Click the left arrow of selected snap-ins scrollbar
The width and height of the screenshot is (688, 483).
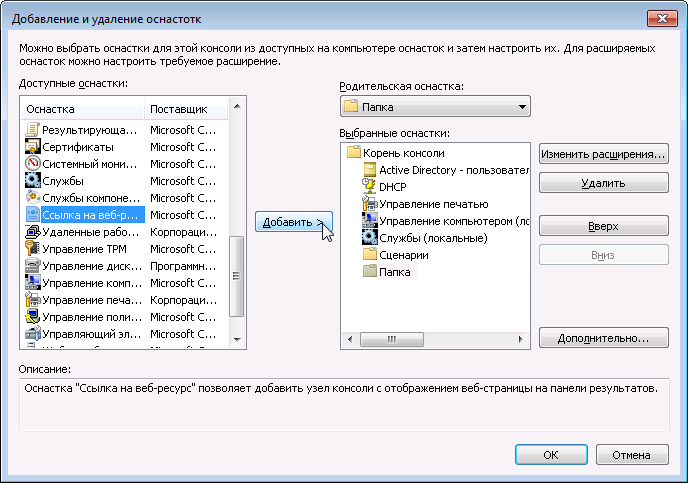(x=350, y=339)
